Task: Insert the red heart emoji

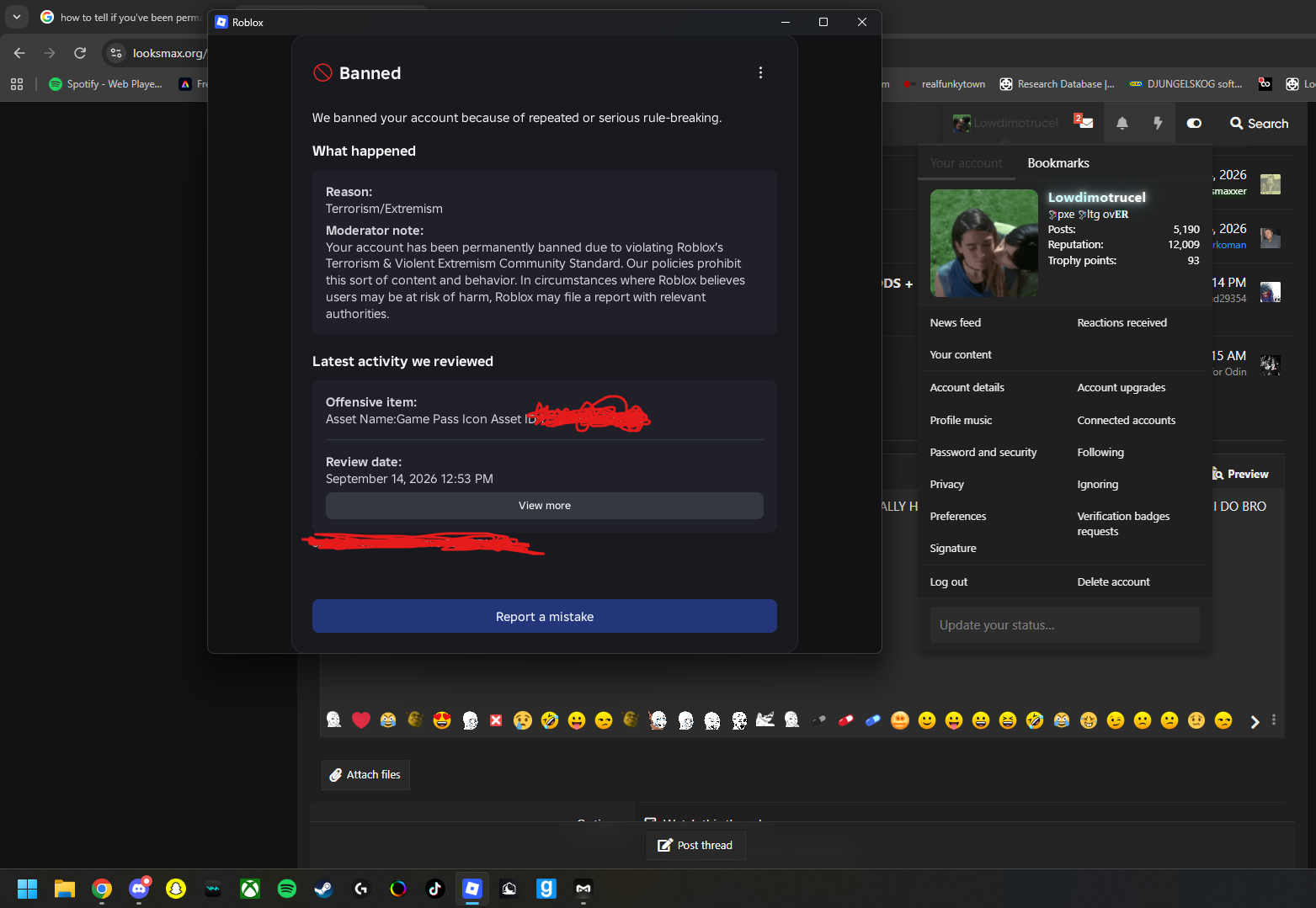Action: pyautogui.click(x=361, y=720)
